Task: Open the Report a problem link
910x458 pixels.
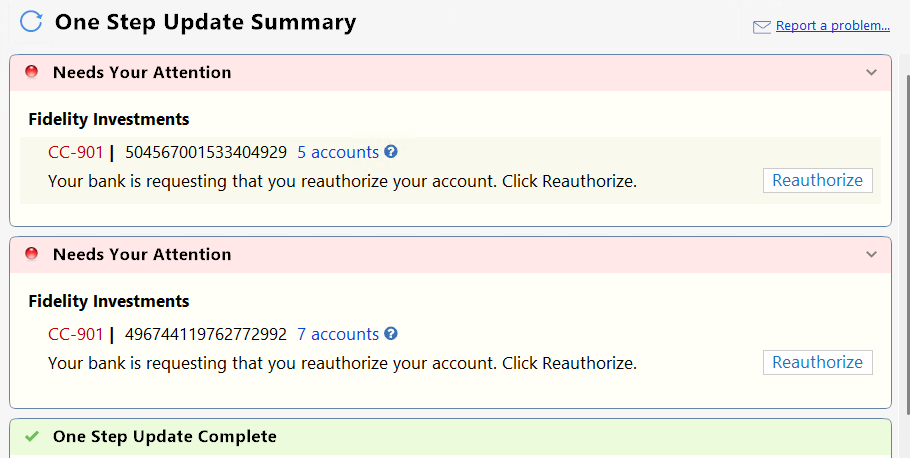Action: coord(832,26)
